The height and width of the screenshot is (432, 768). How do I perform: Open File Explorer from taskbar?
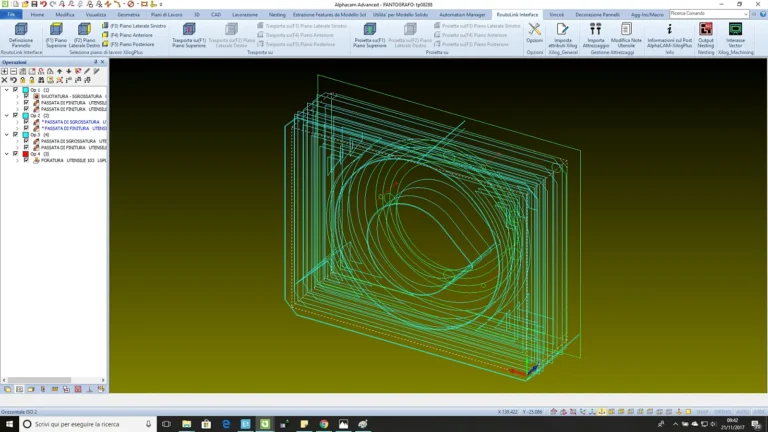[x=187, y=424]
